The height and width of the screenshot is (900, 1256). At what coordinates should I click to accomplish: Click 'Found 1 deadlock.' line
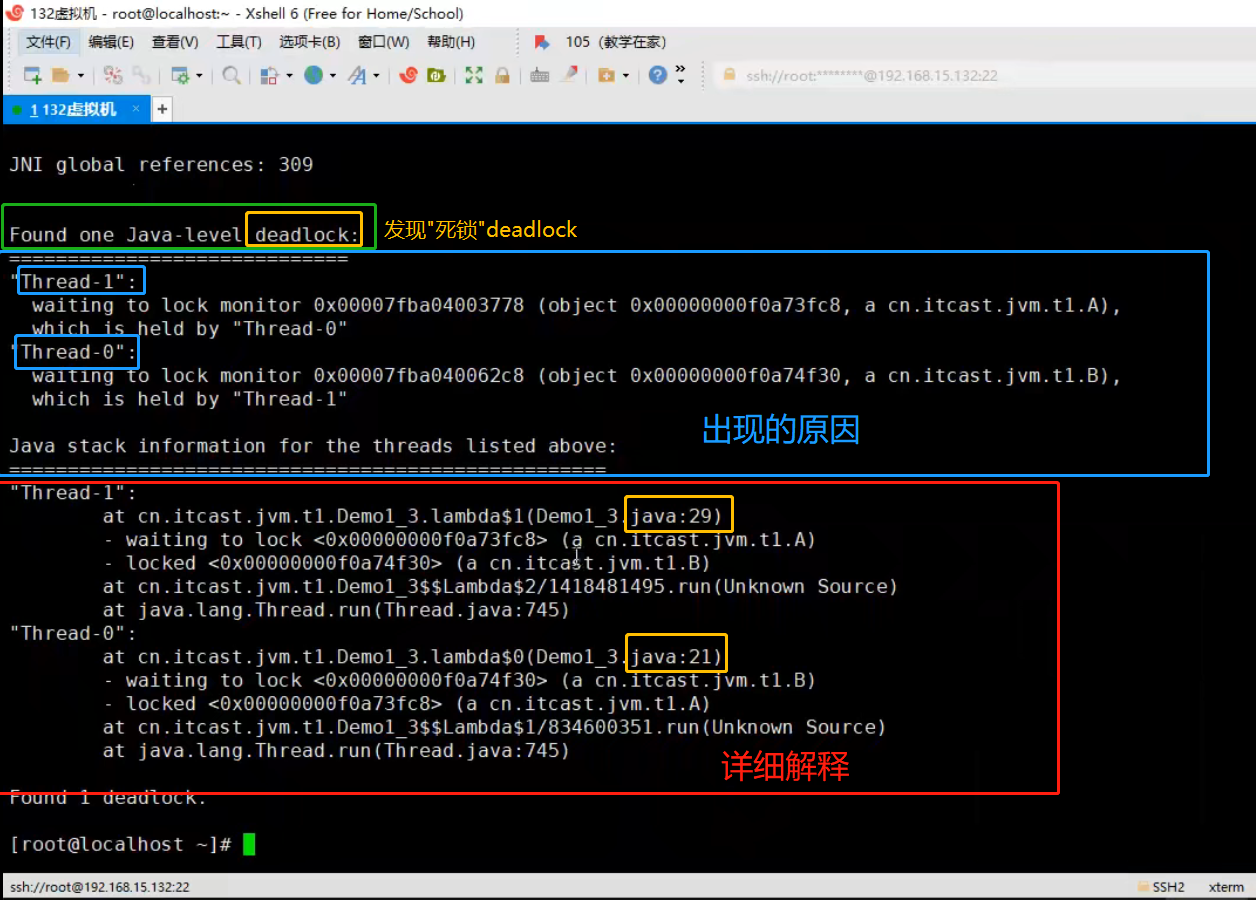point(108,797)
